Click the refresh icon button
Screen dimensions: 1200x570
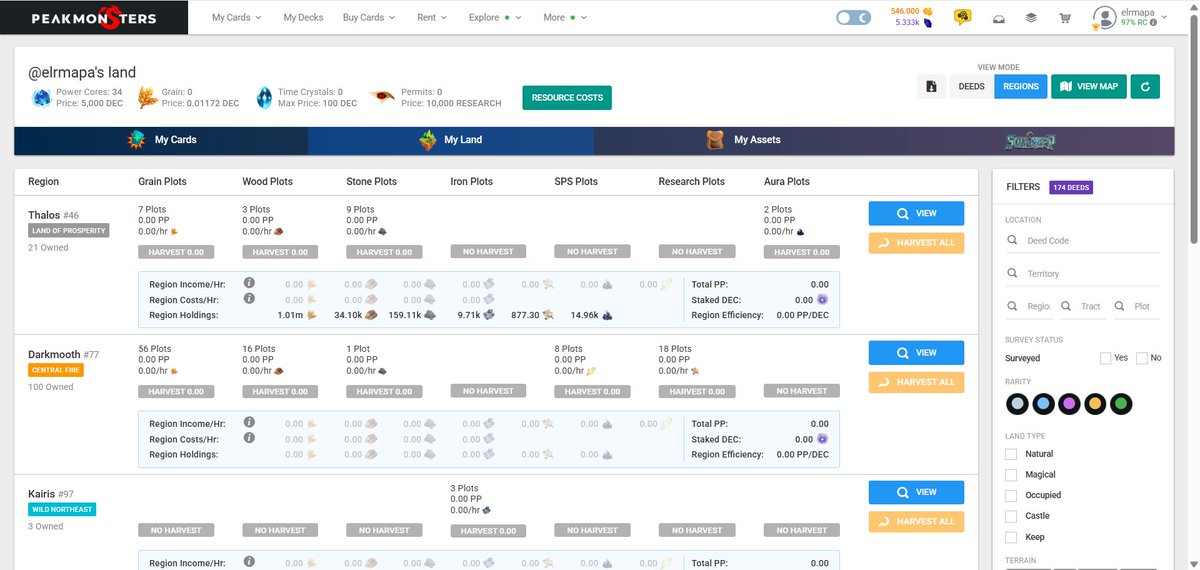click(1145, 87)
